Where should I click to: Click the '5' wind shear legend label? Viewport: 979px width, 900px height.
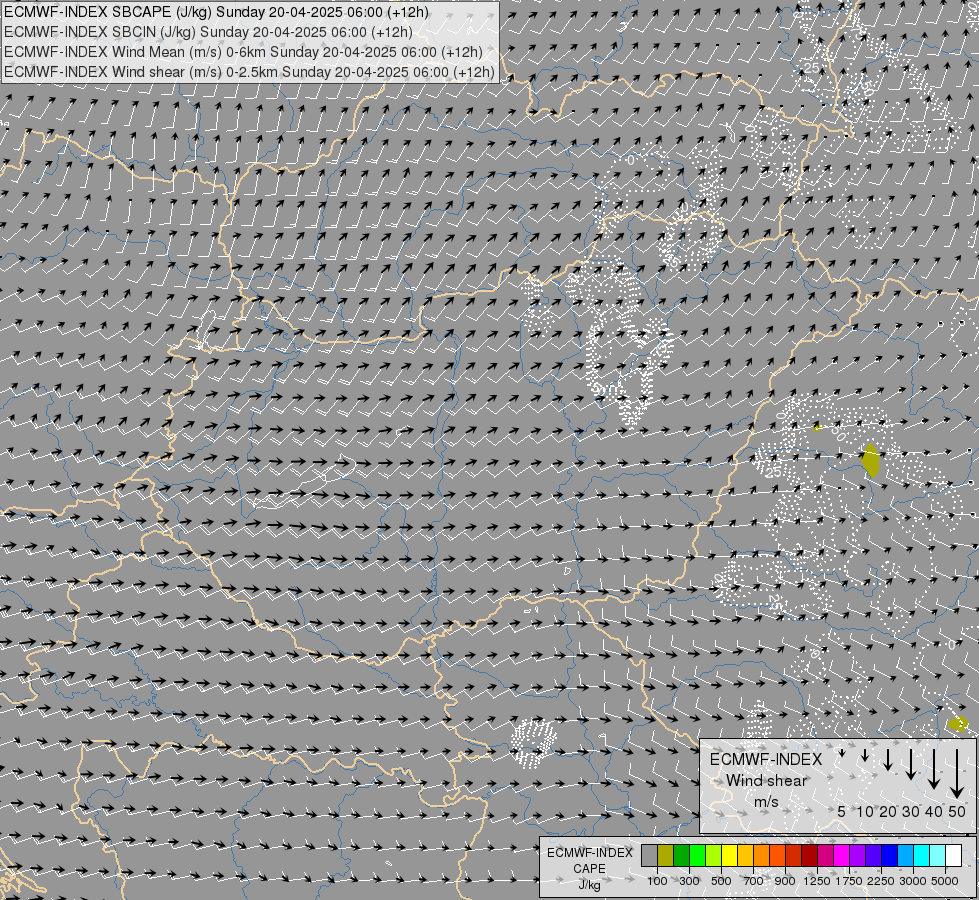click(x=842, y=811)
